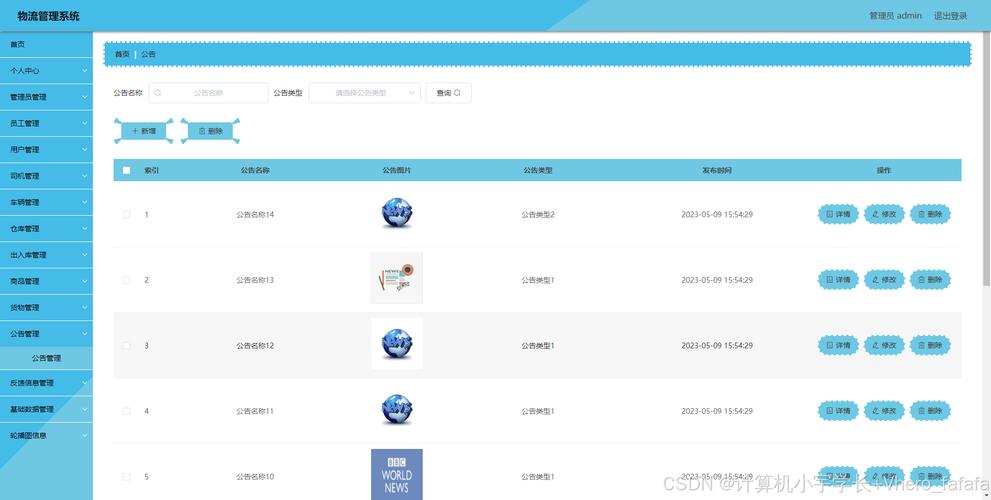The height and width of the screenshot is (500, 991).
Task: Click the BBC World News thumbnail image
Action: pyautogui.click(x=396, y=474)
